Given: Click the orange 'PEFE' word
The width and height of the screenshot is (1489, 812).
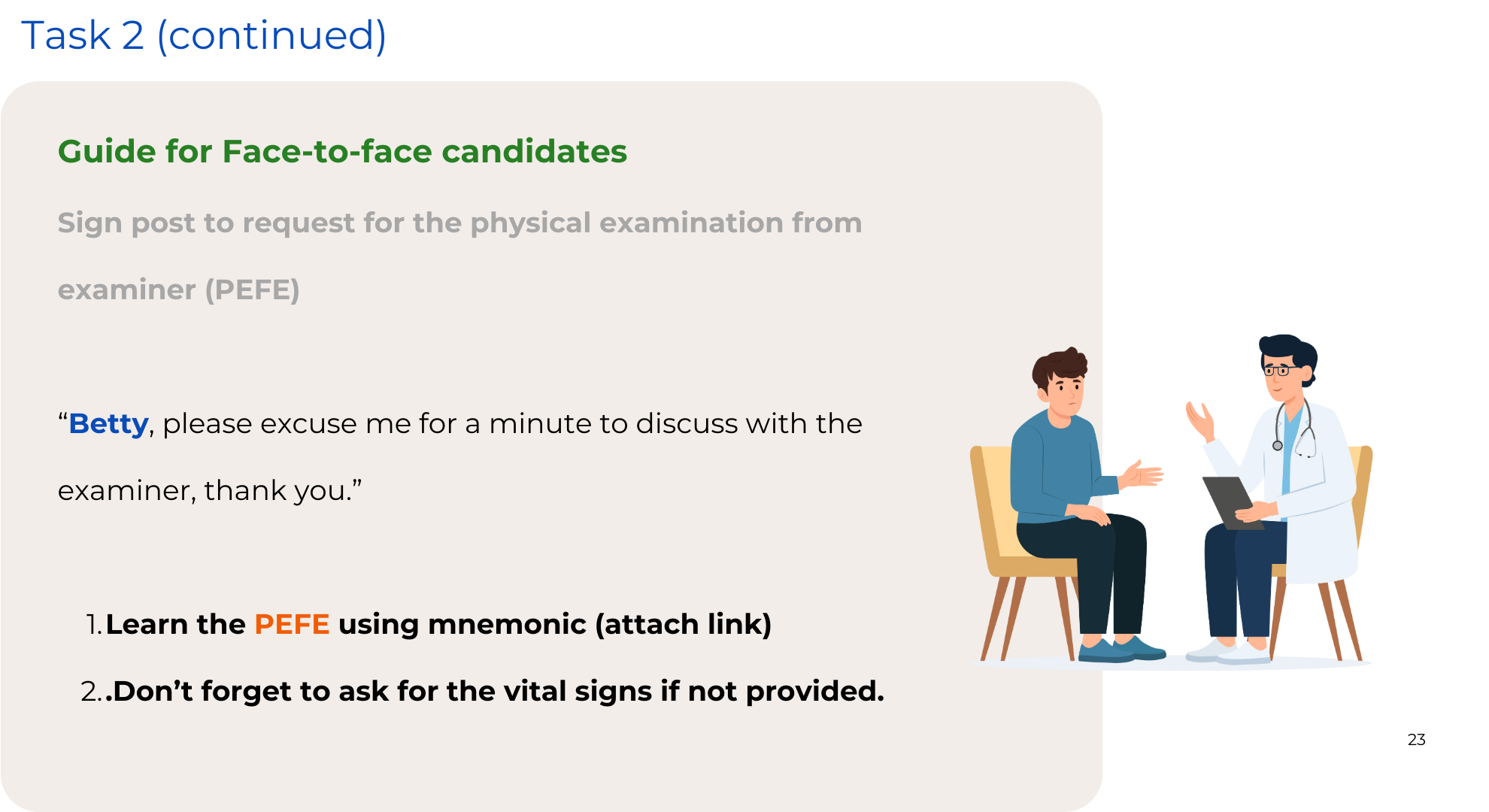Looking at the screenshot, I should [x=292, y=624].
